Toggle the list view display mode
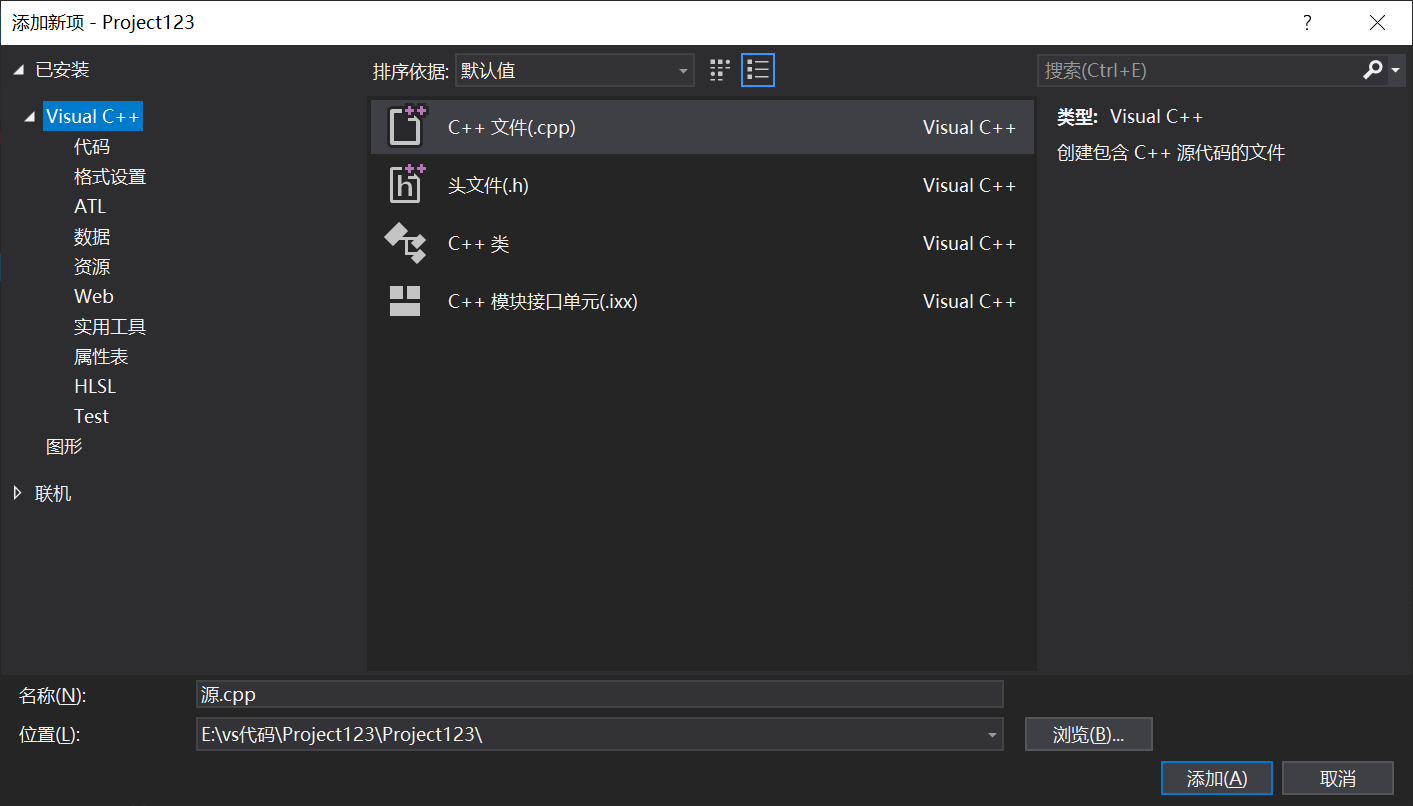The image size is (1413, 806). coord(757,69)
